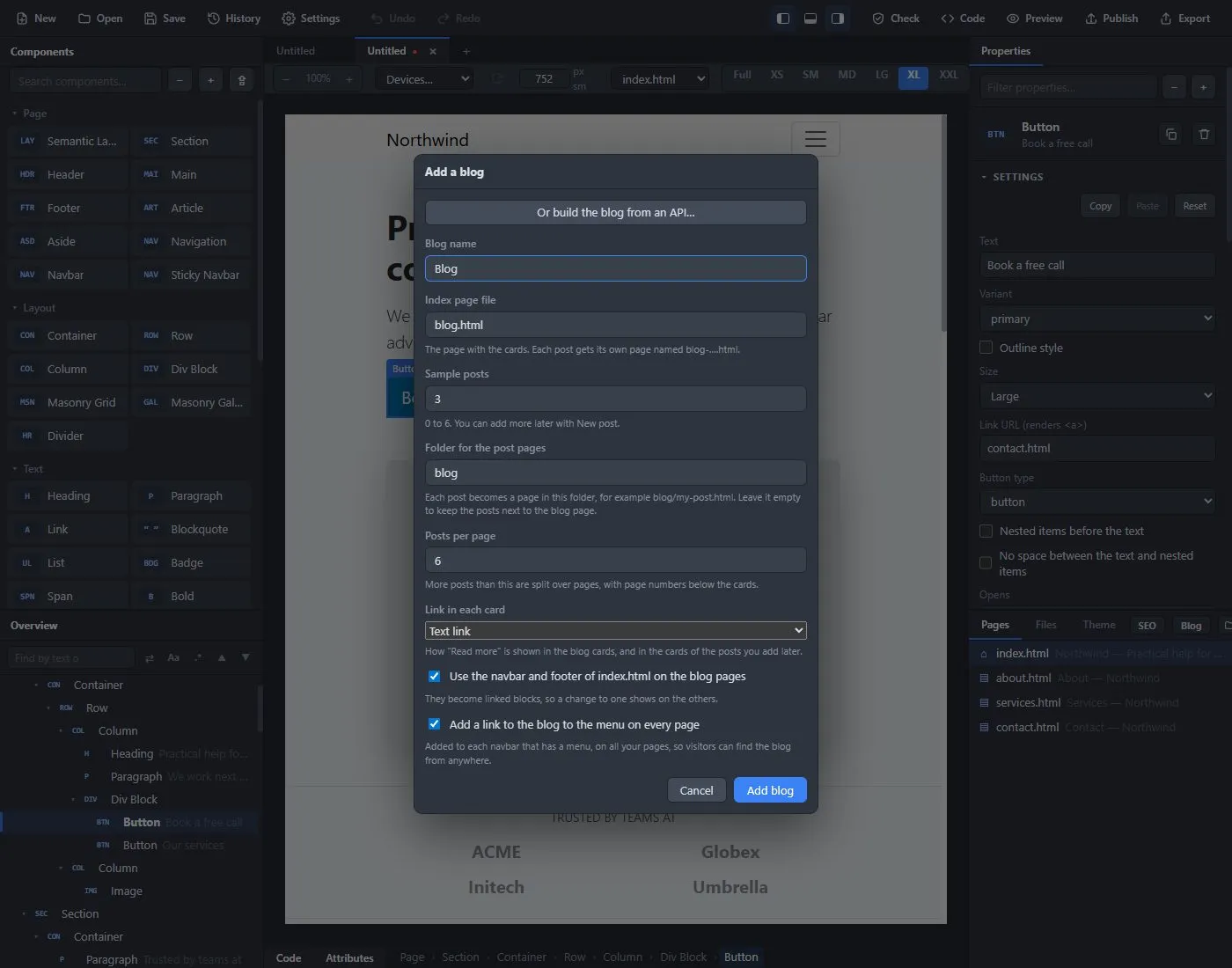The width and height of the screenshot is (1232, 968).
Task: Open the Button type dropdown
Action: pos(1097,502)
